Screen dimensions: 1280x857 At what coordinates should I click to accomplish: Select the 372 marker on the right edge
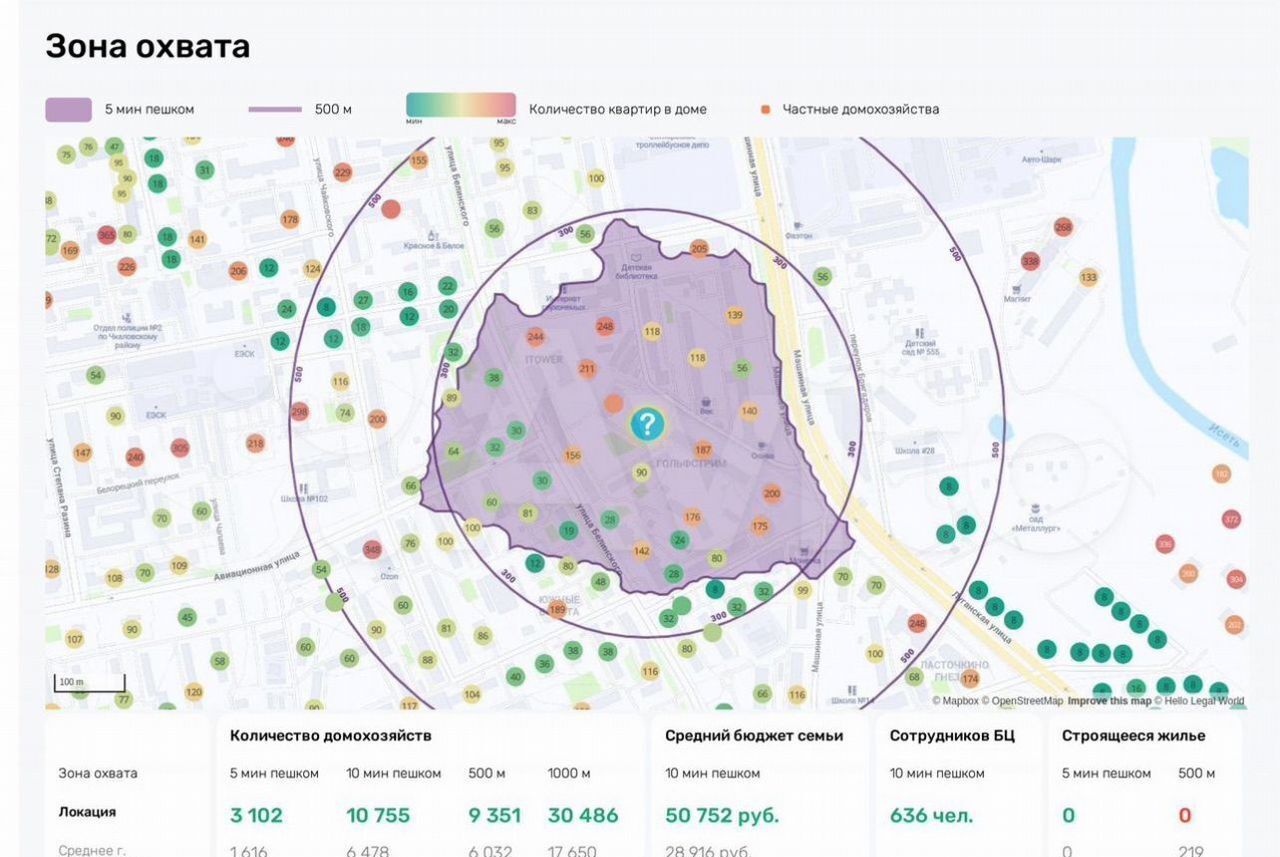click(x=1231, y=519)
